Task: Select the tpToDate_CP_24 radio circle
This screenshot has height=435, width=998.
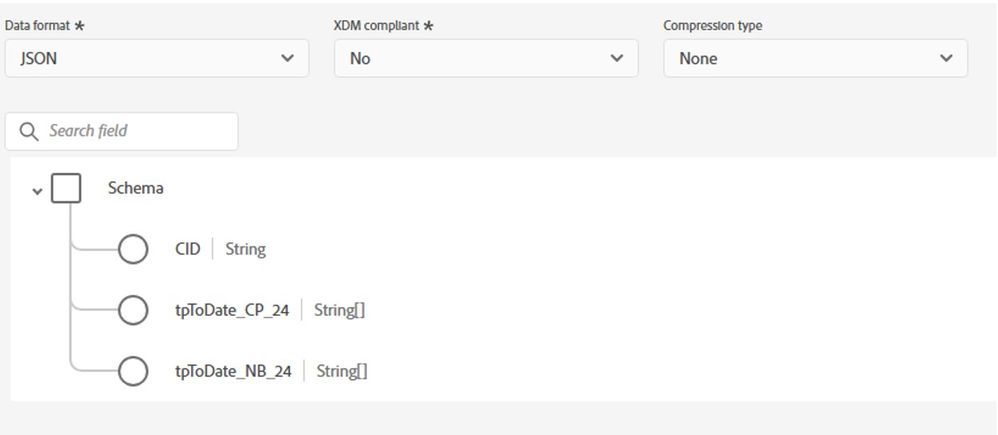Action: pos(133,310)
